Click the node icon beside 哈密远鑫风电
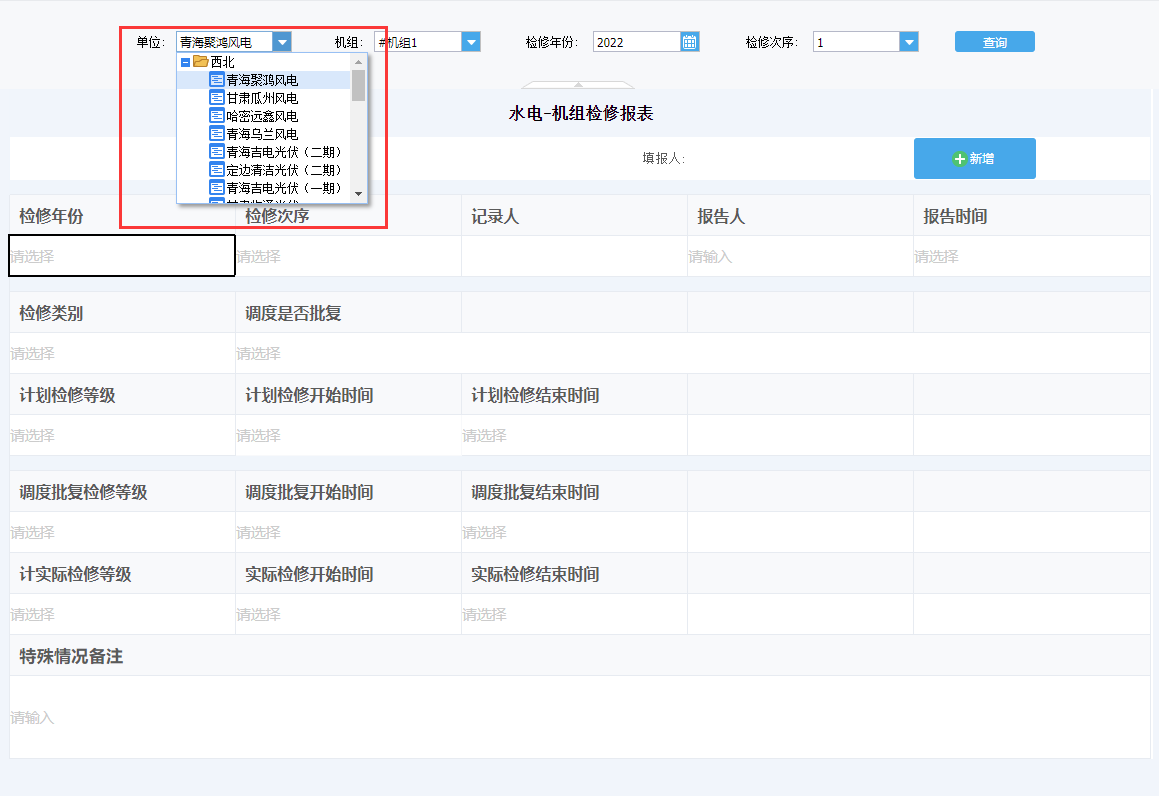1159x796 pixels. [x=217, y=115]
